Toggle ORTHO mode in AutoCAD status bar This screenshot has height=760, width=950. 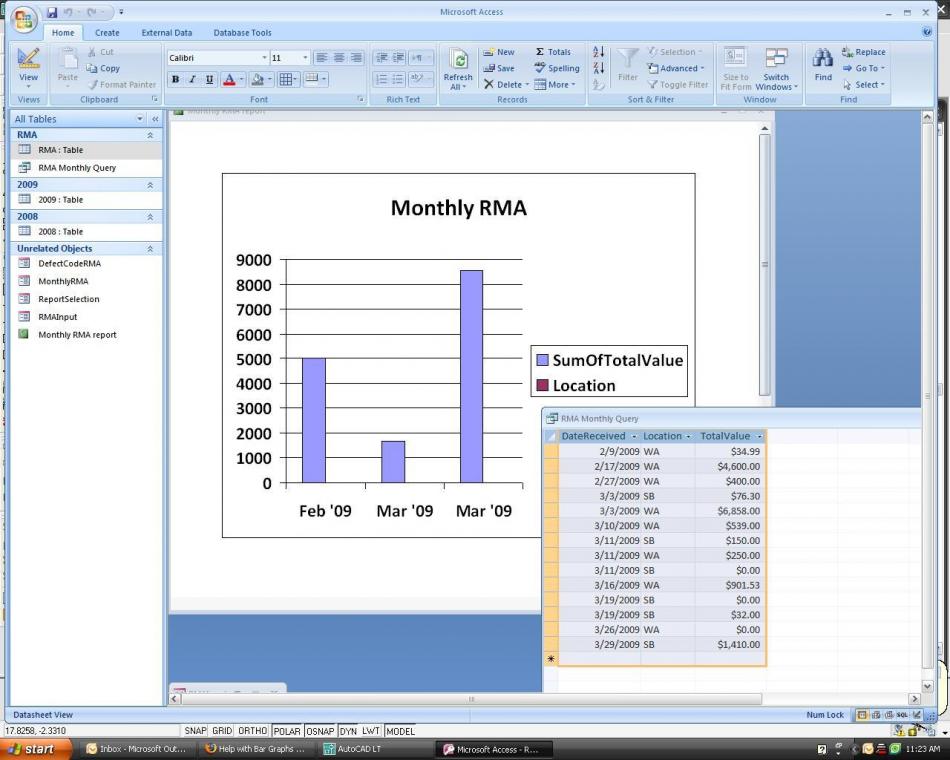pos(253,731)
